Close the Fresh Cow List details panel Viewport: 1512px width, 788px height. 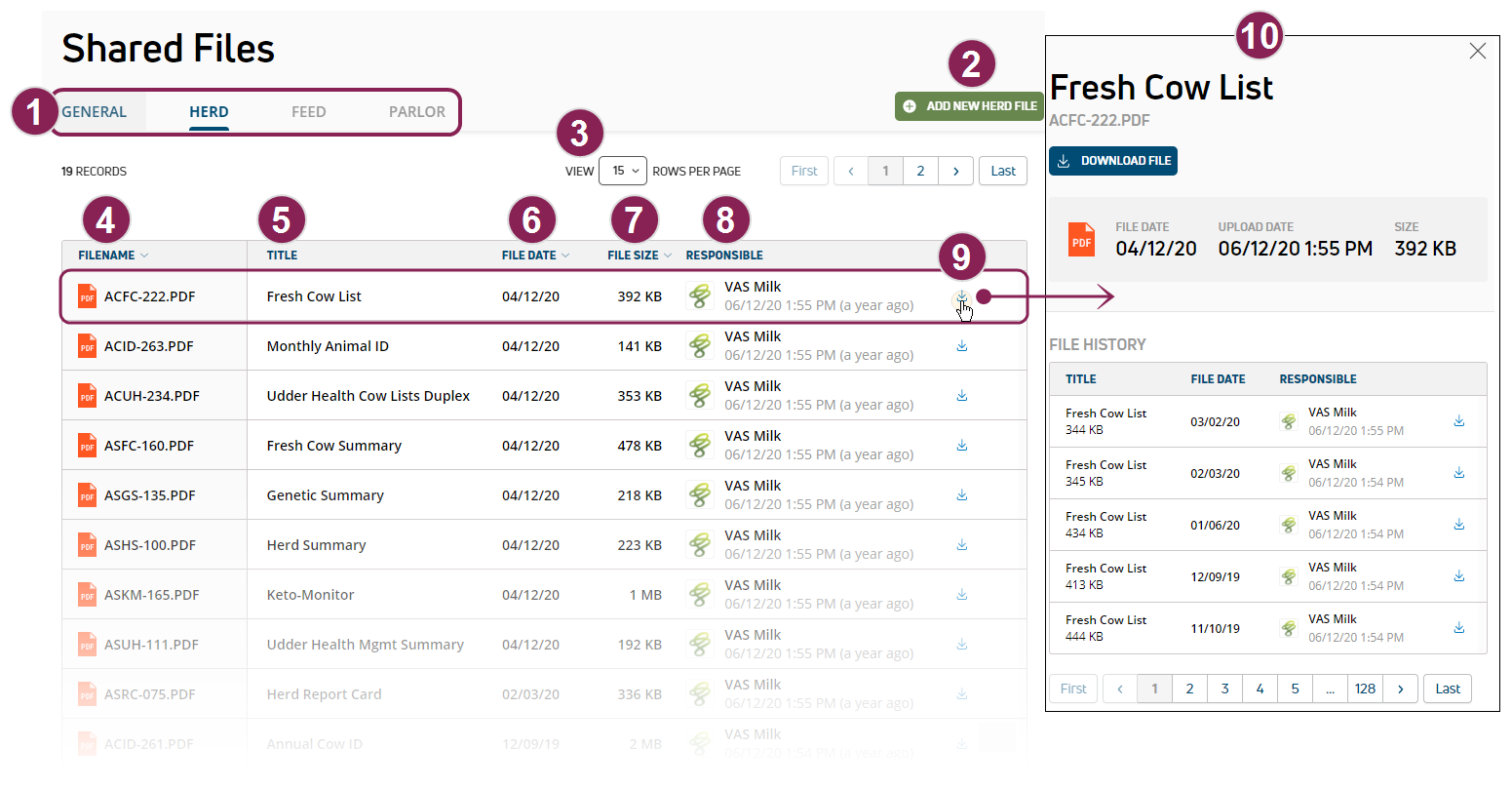pyautogui.click(x=1478, y=52)
